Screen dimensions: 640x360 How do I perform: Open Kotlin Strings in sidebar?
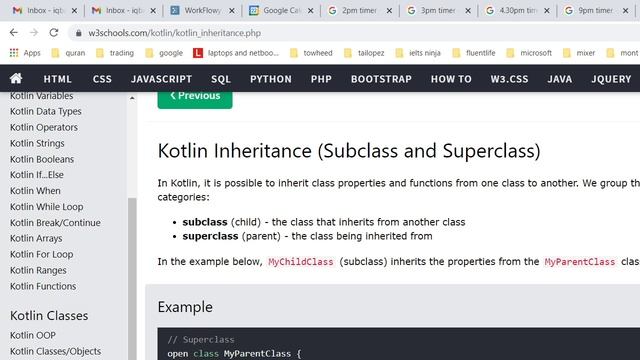[37, 143]
